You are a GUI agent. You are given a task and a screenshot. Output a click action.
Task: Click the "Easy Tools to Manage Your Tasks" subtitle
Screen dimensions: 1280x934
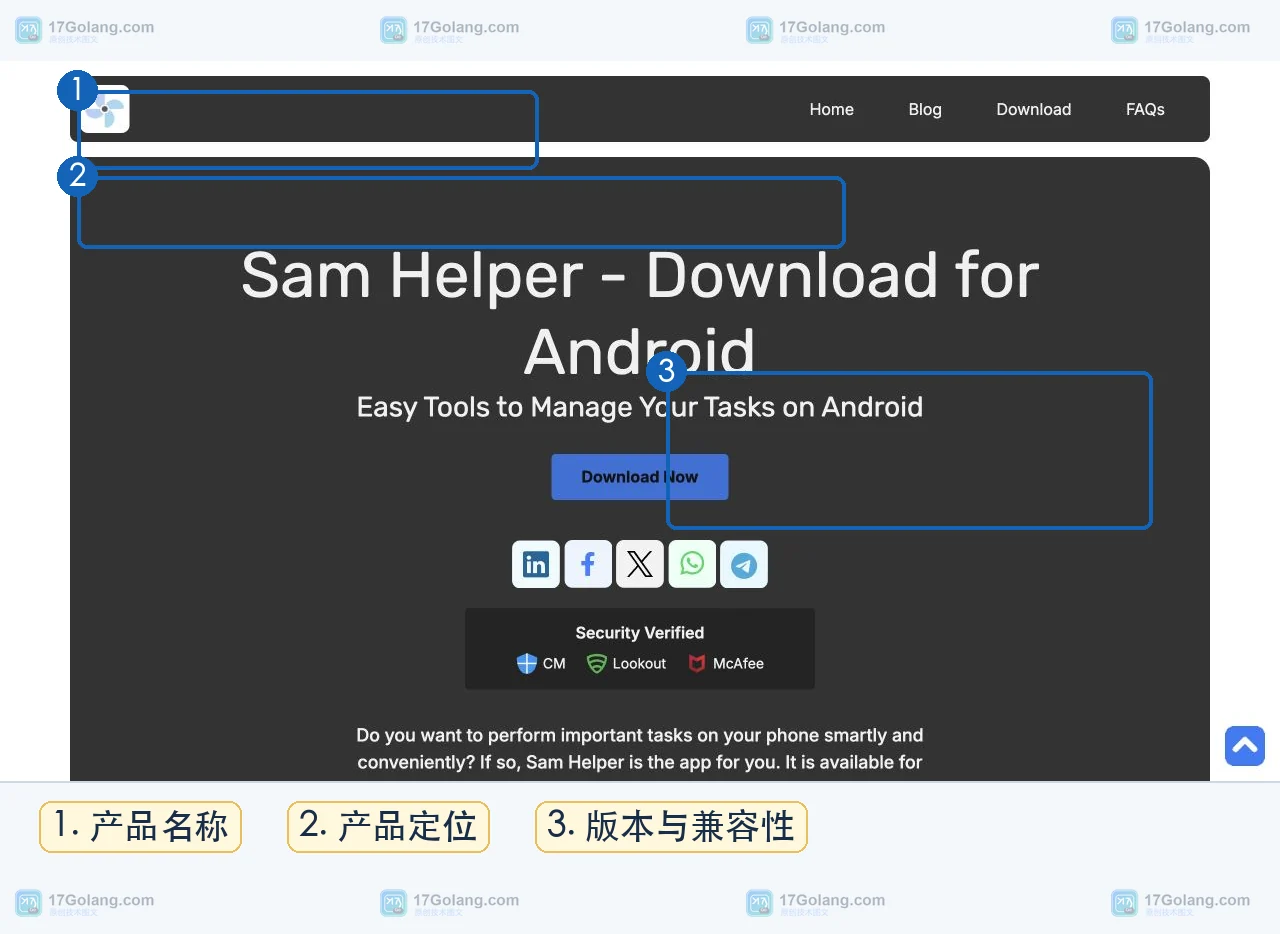click(640, 407)
